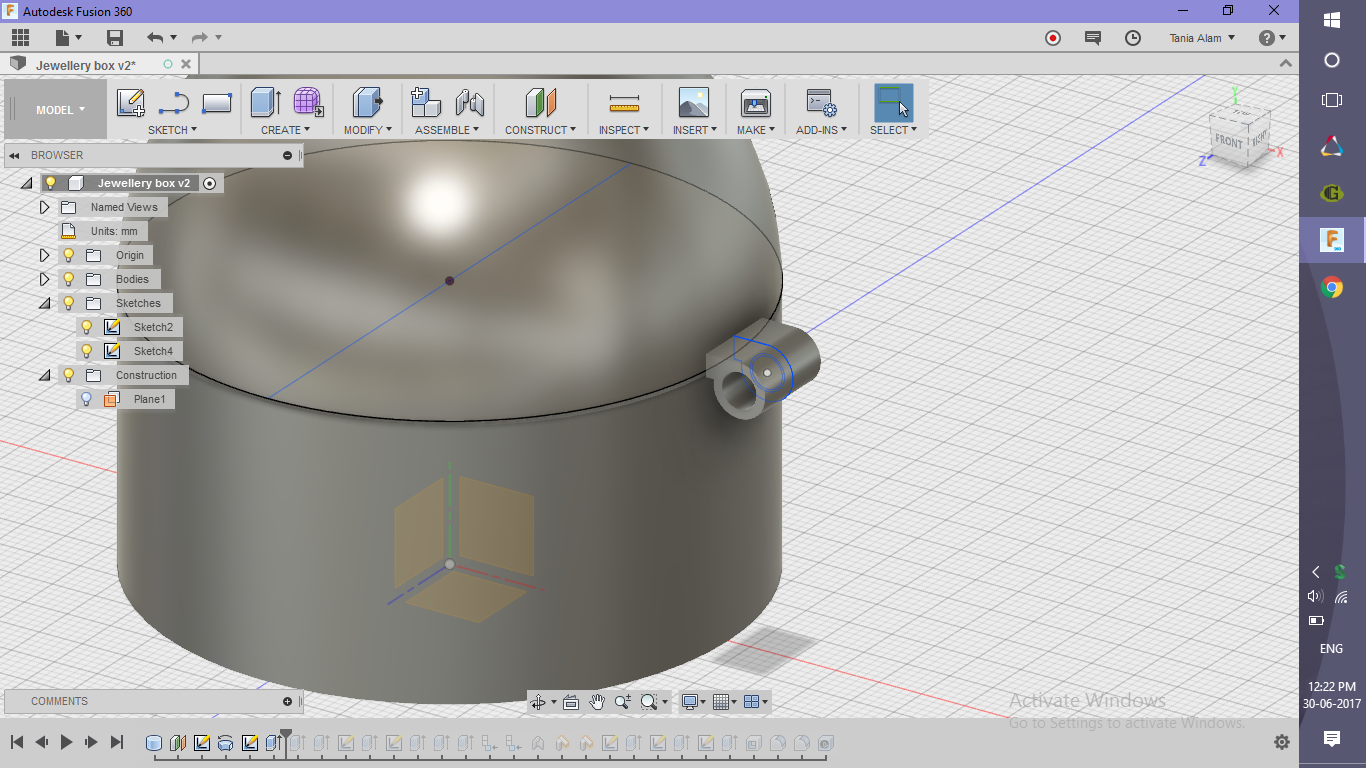Activate component radio button for Jewellery box v2
The height and width of the screenshot is (768, 1366).
209,183
